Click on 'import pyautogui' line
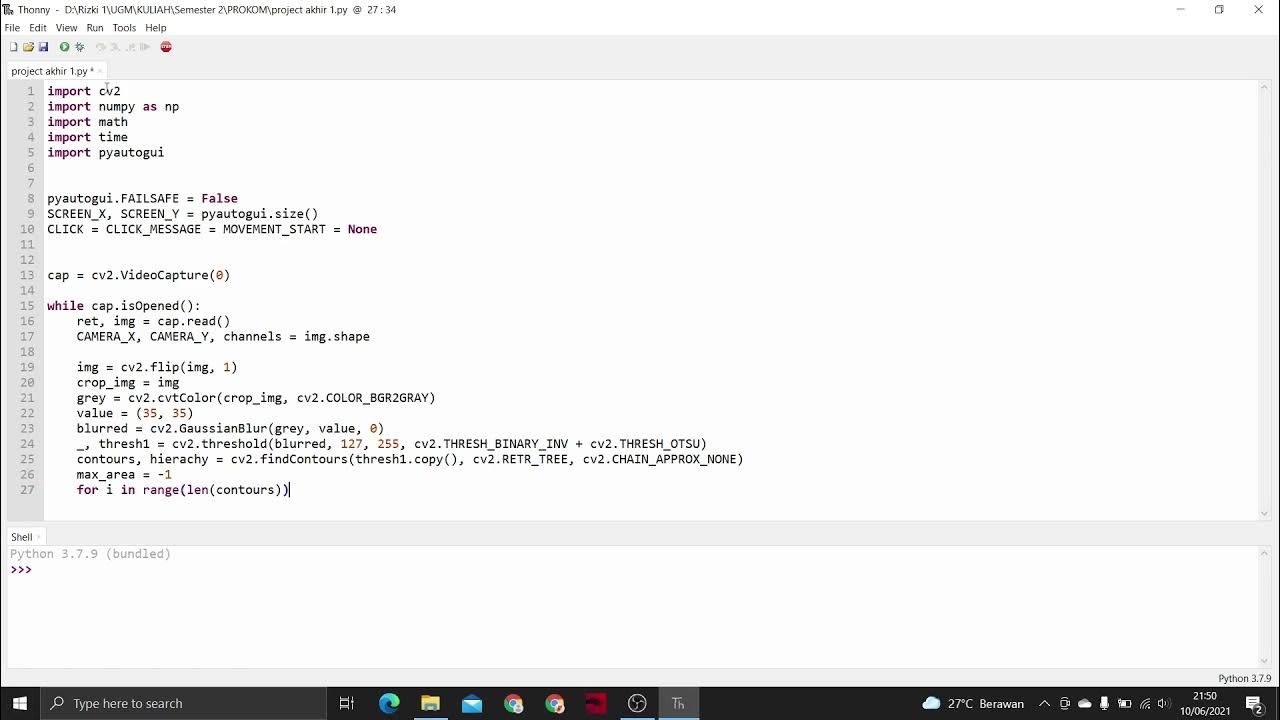The height and width of the screenshot is (720, 1280). (x=106, y=152)
